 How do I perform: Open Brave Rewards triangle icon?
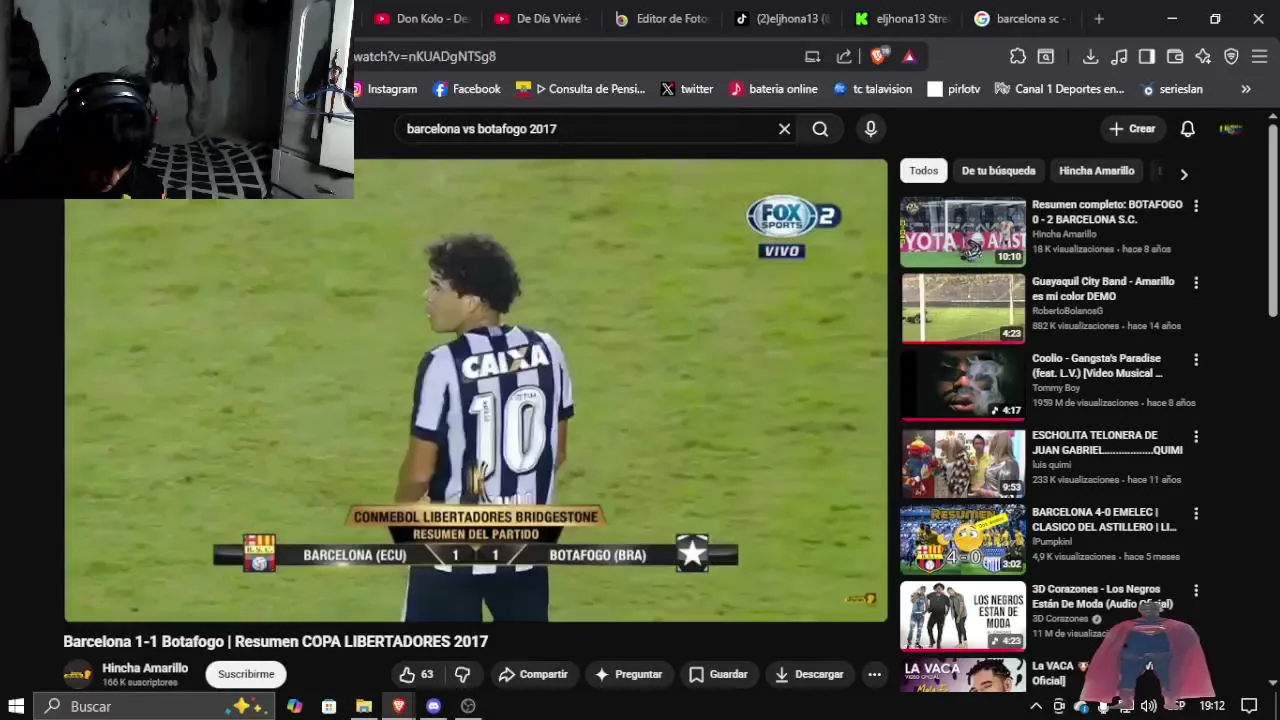[909, 56]
